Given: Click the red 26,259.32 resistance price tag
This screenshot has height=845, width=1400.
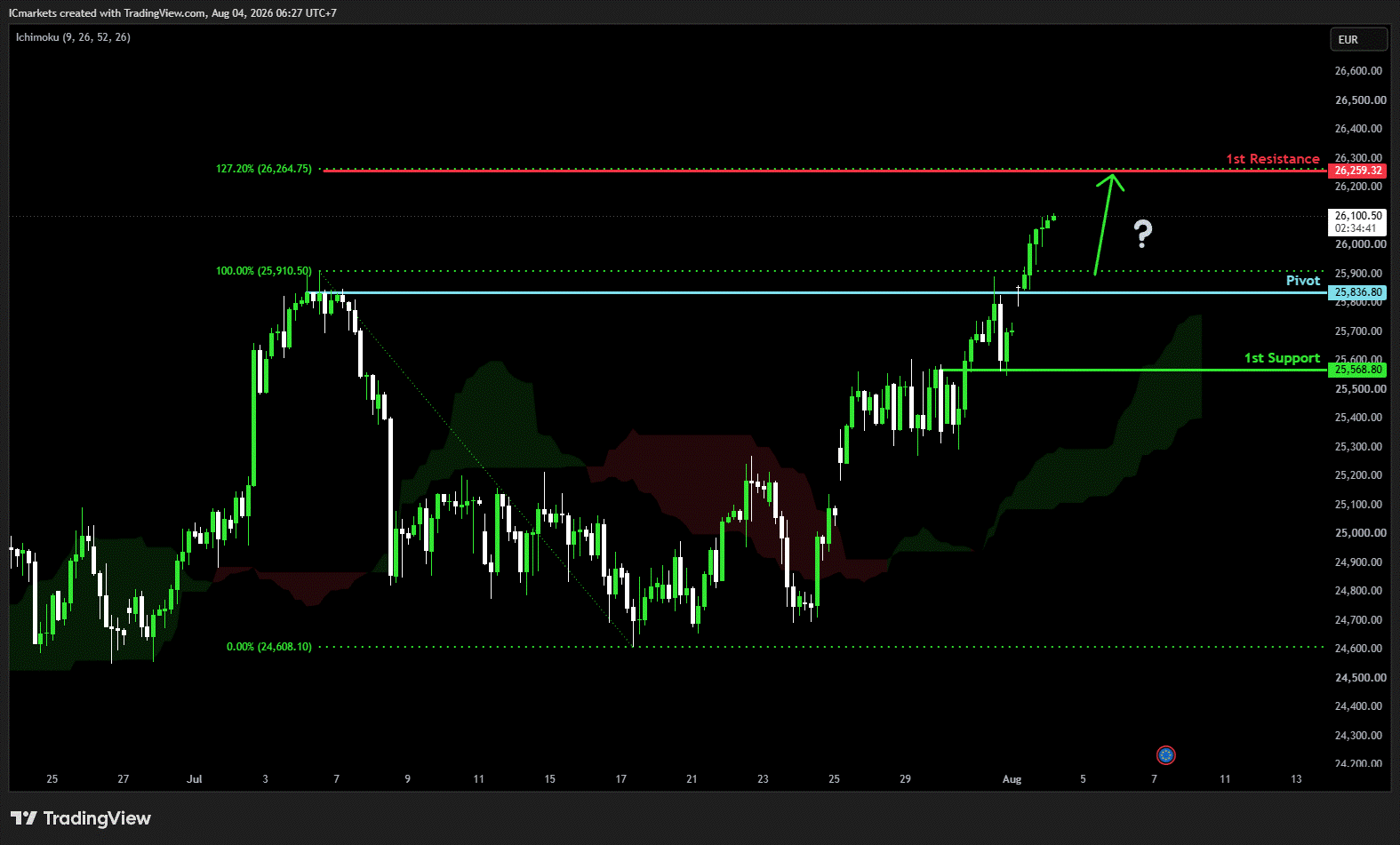Looking at the screenshot, I should coord(1357,171).
